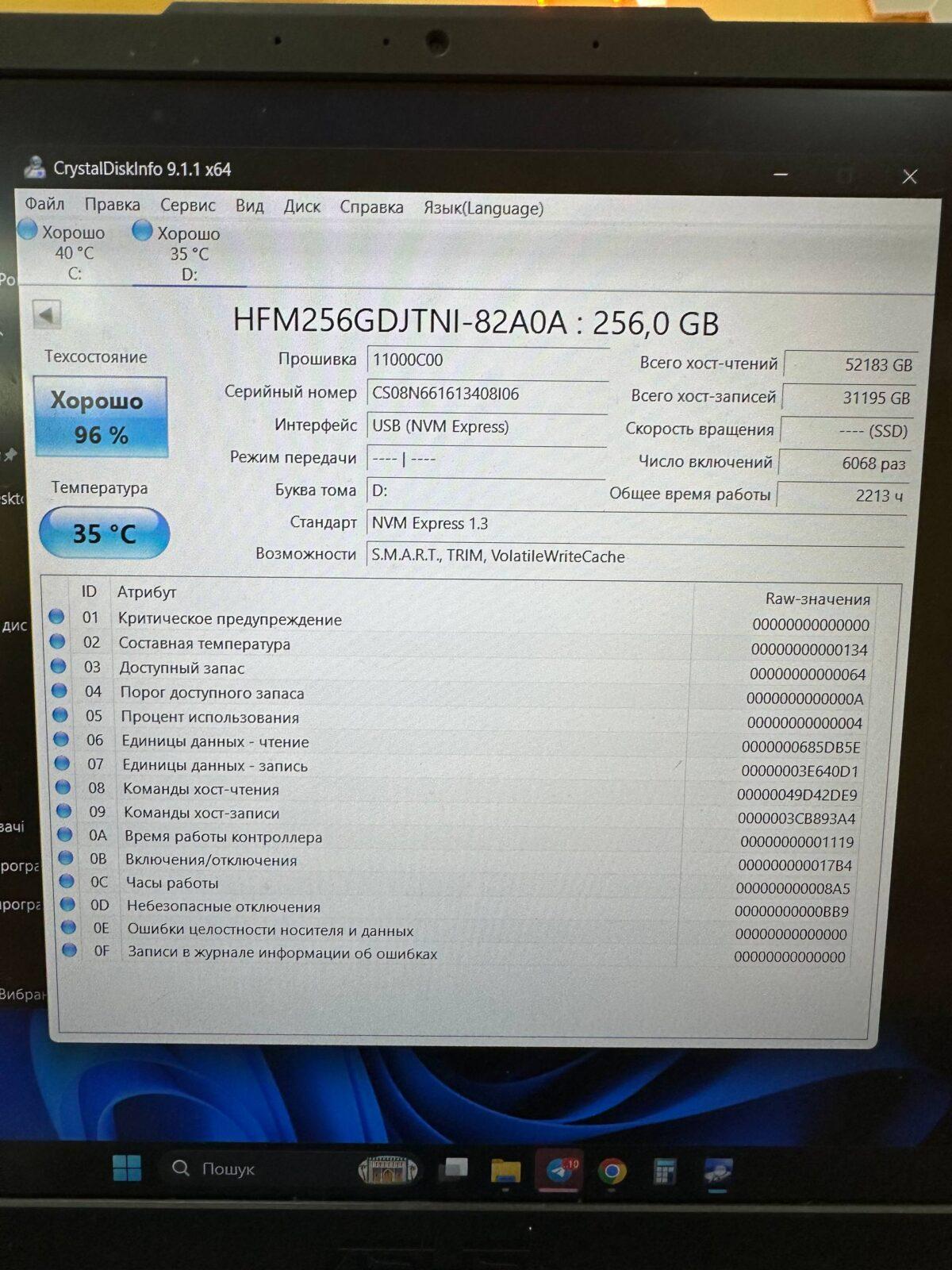This screenshot has height=1270, width=952.
Task: Click the serial number field
Action: (x=487, y=394)
